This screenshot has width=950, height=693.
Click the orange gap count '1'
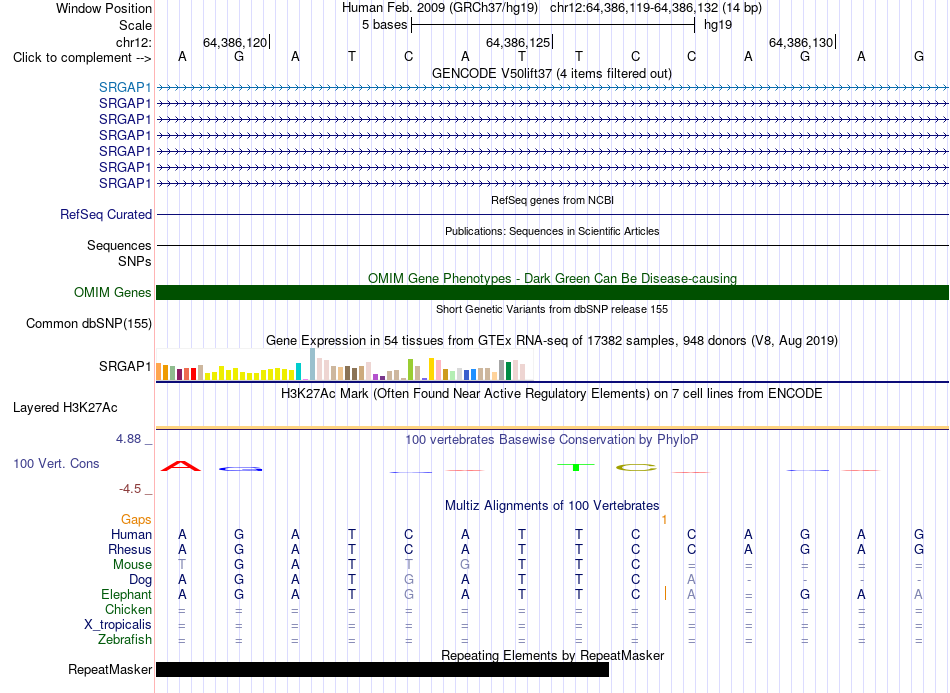[664, 520]
